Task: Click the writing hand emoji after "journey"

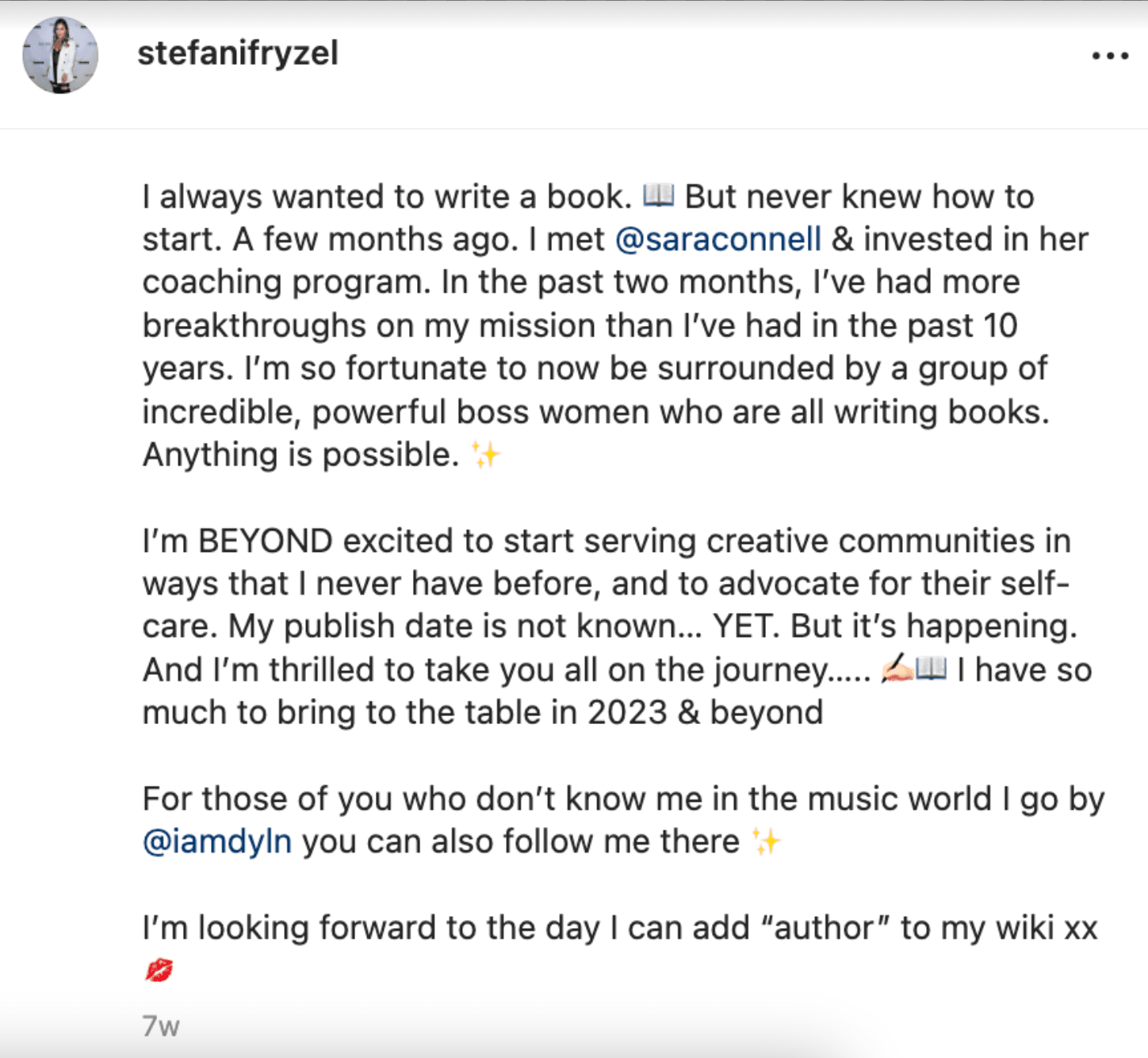Action: click(897, 669)
